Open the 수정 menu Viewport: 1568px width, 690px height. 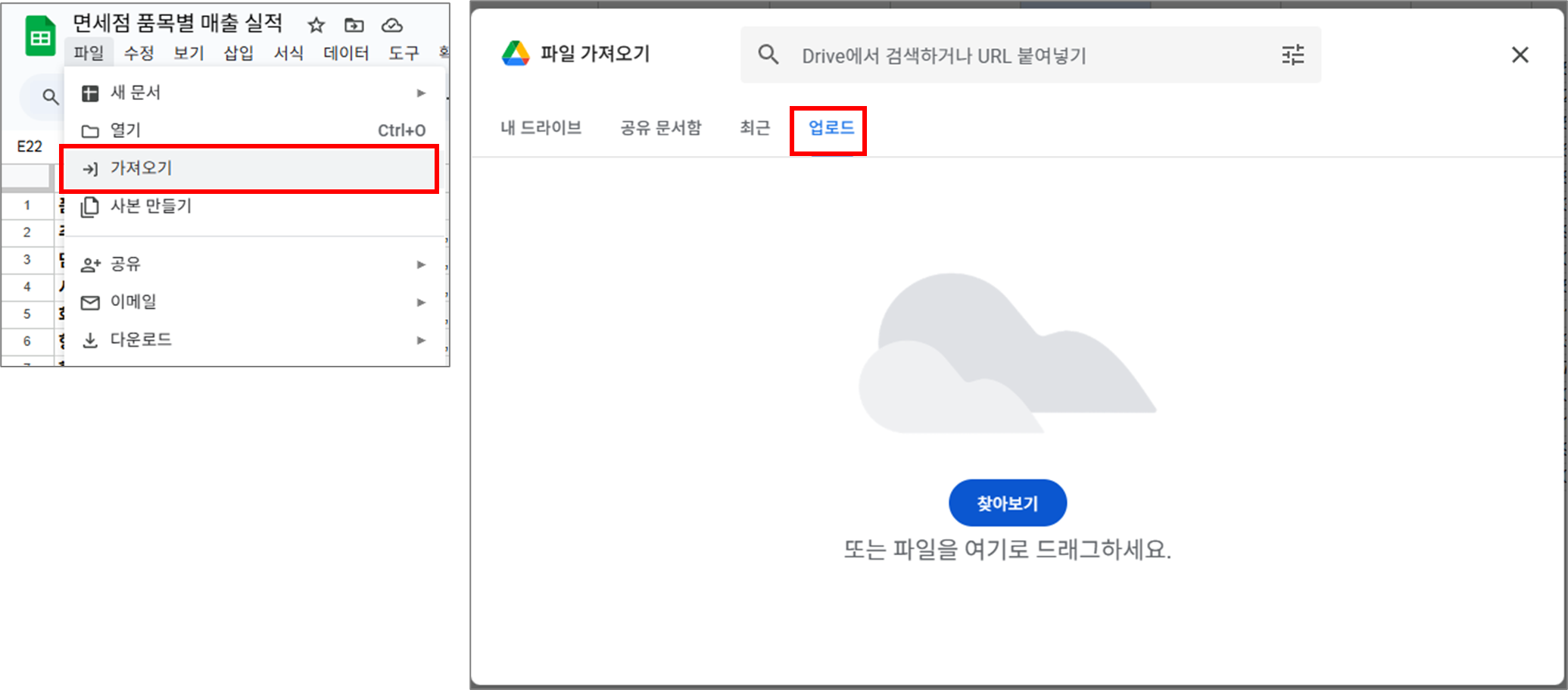pos(139,53)
